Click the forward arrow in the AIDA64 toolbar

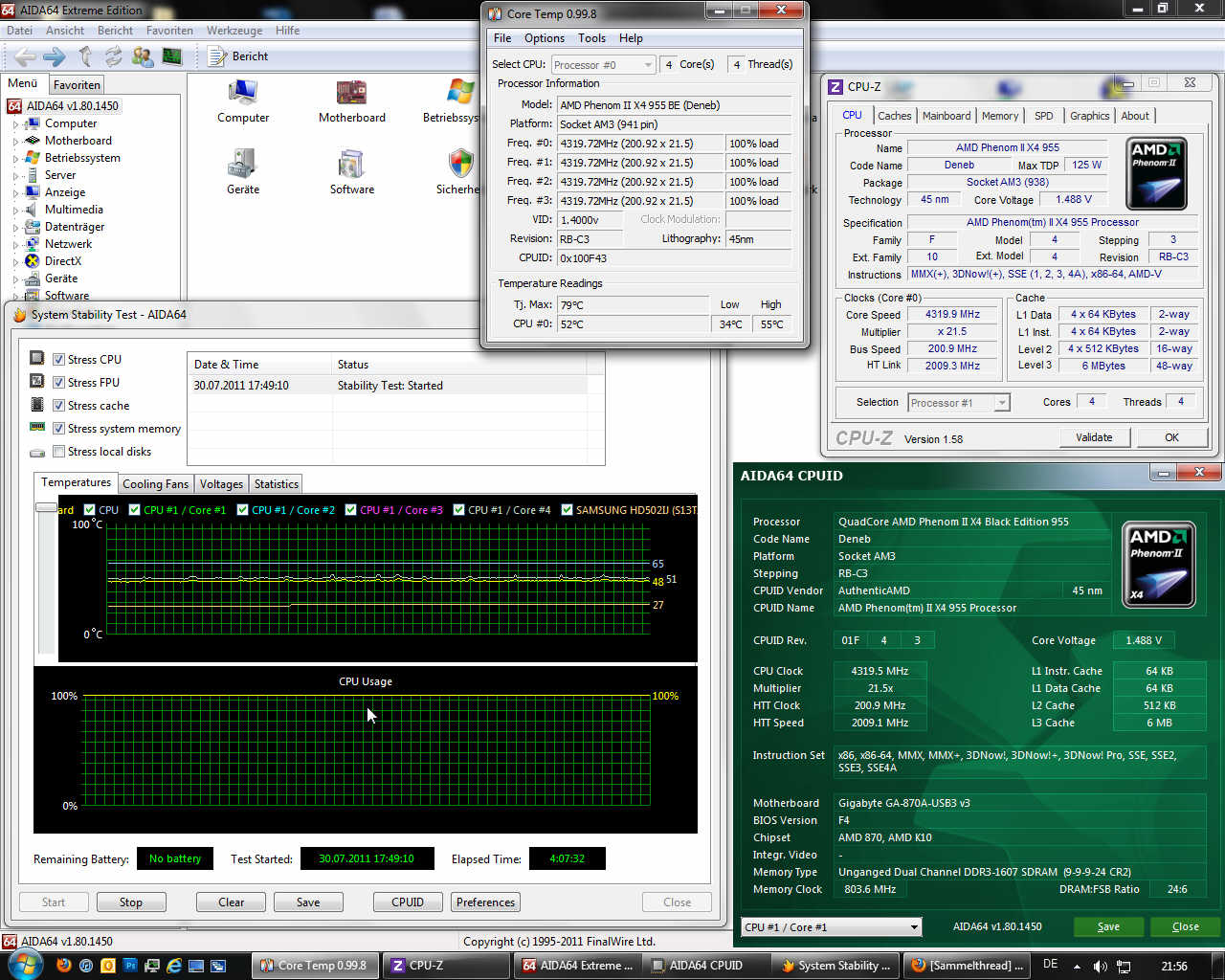[54, 56]
